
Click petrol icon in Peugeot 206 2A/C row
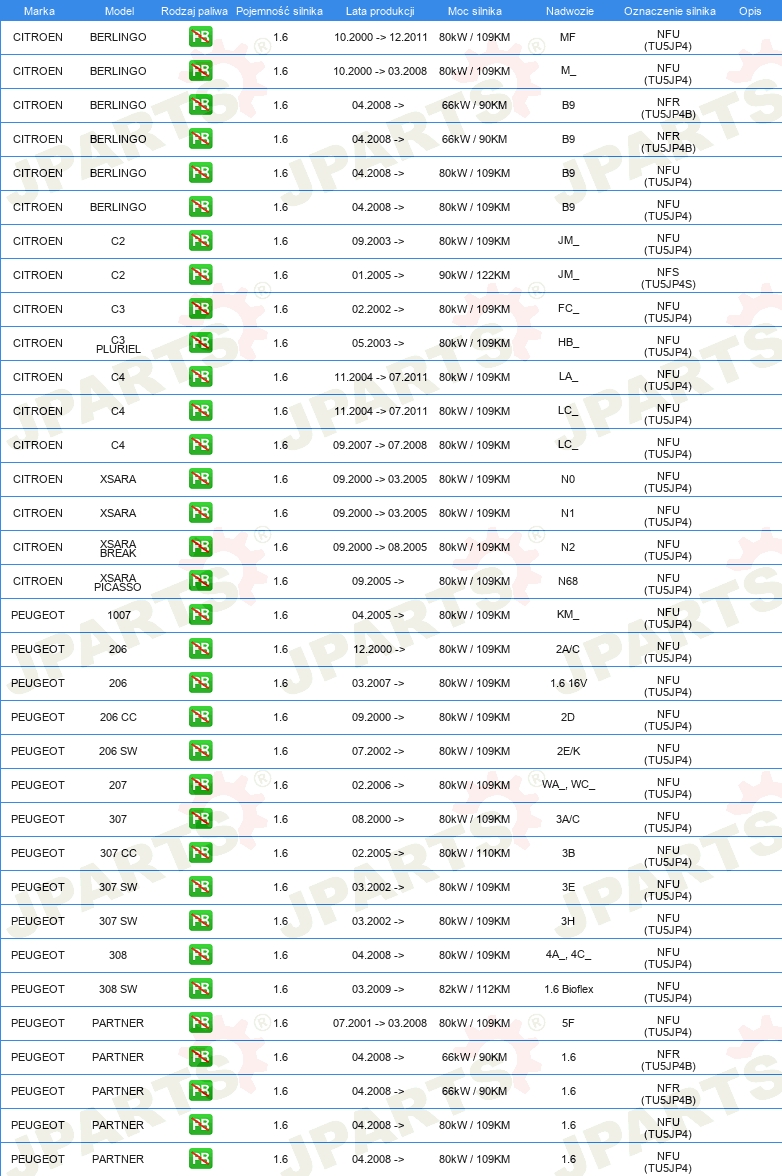click(200, 649)
